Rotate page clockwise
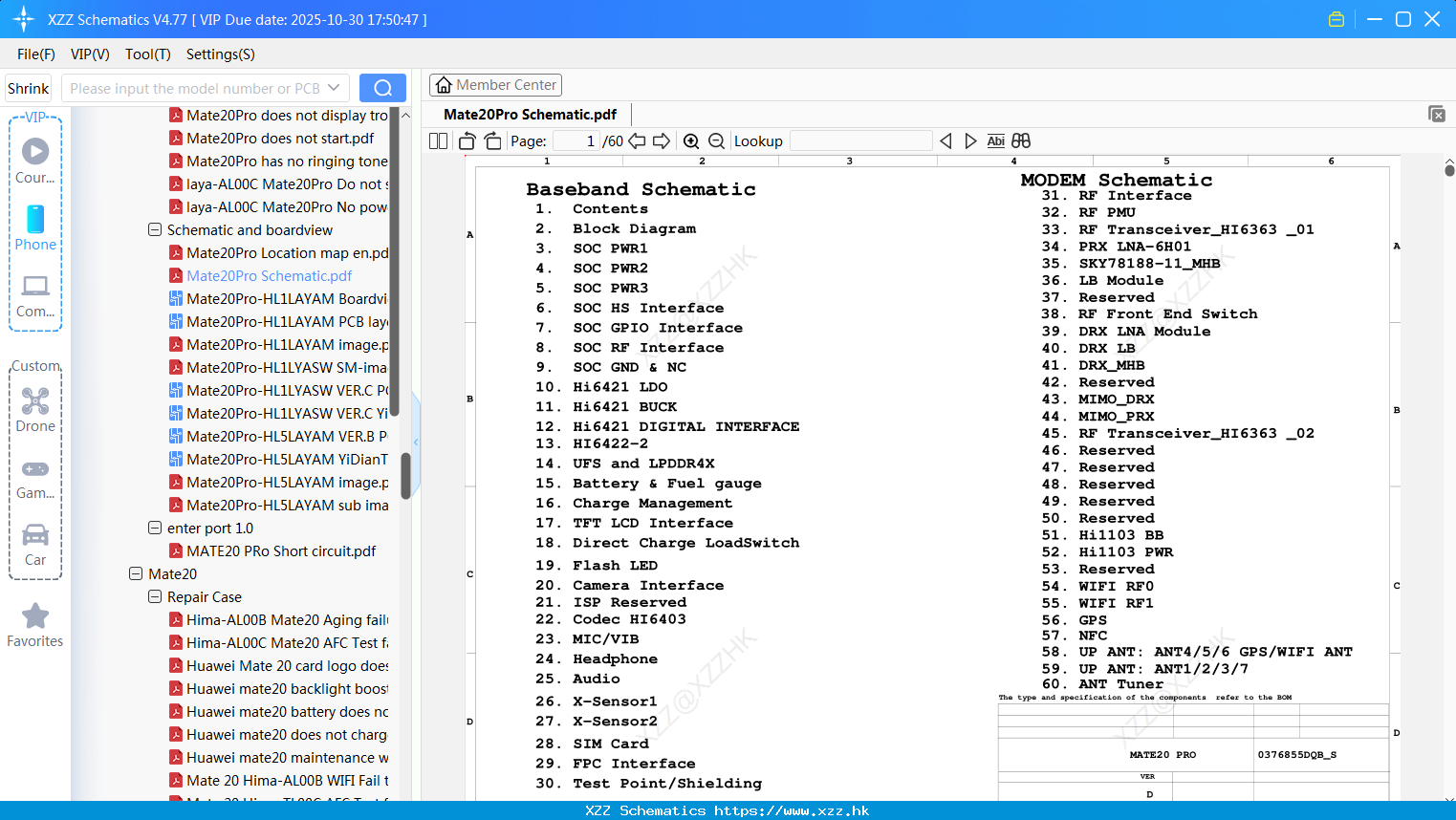The width and height of the screenshot is (1456, 820). coord(492,140)
